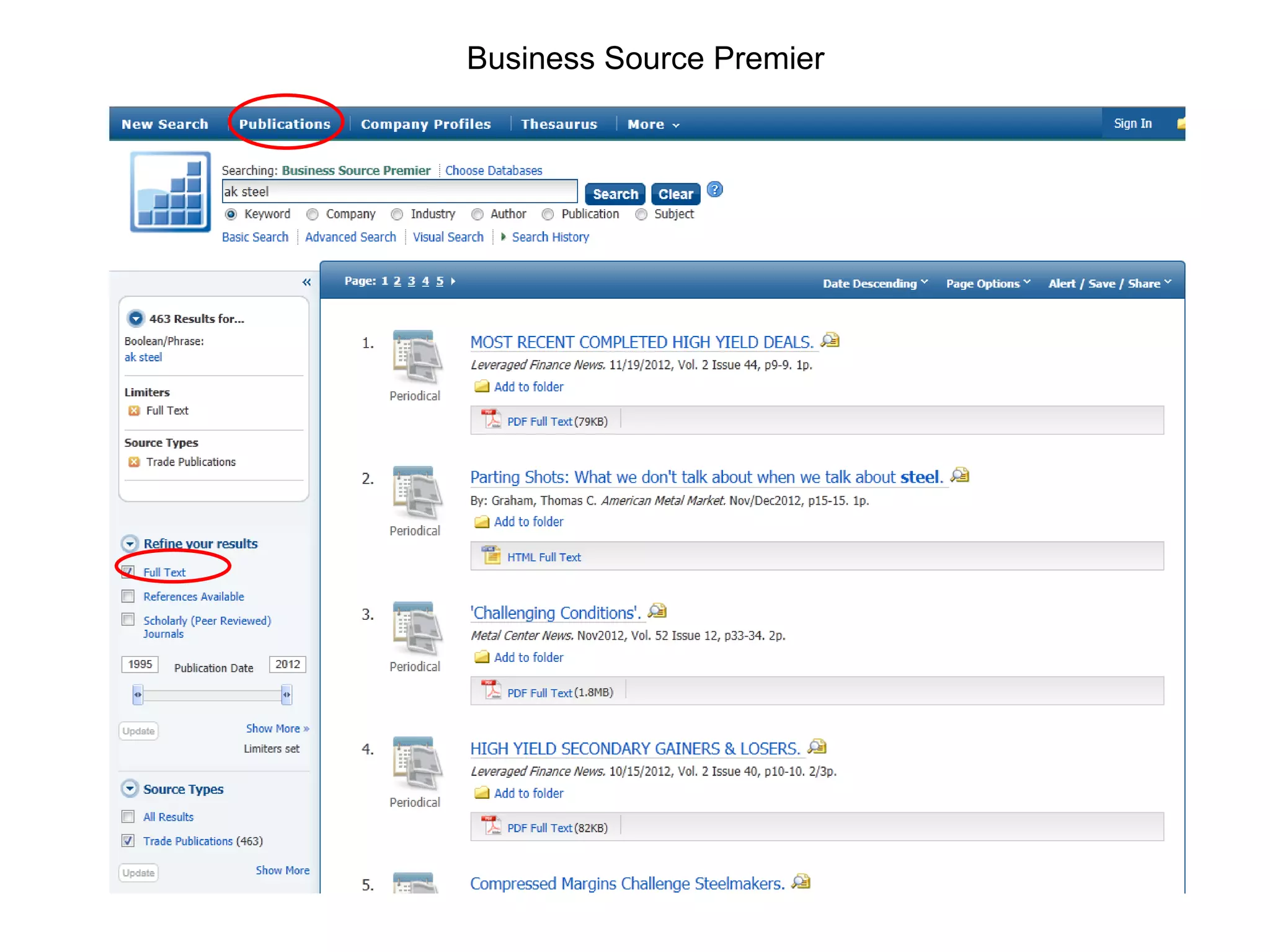
Task: Switch to Visual Search
Action: click(448, 237)
